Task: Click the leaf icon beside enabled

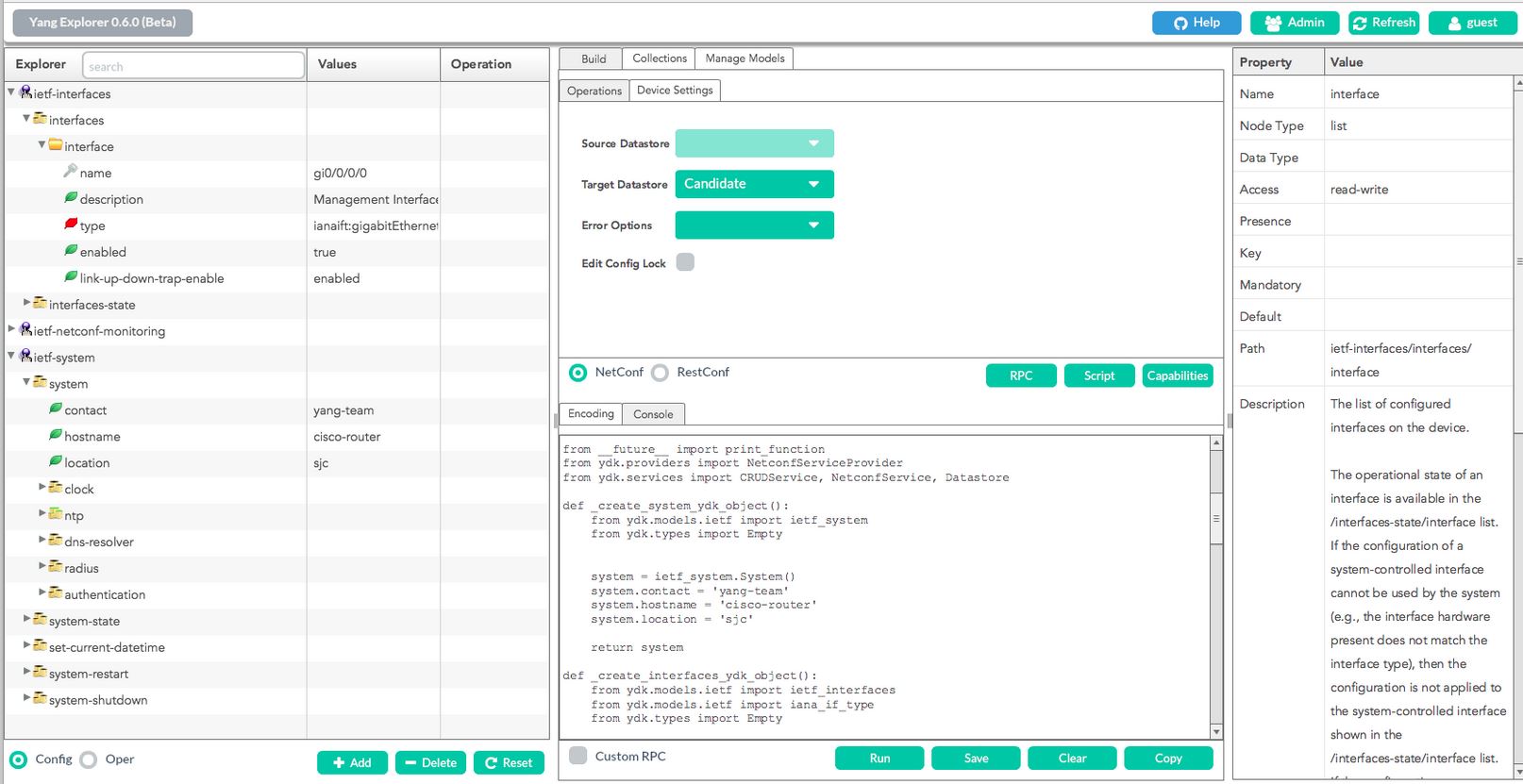Action: pos(71,251)
